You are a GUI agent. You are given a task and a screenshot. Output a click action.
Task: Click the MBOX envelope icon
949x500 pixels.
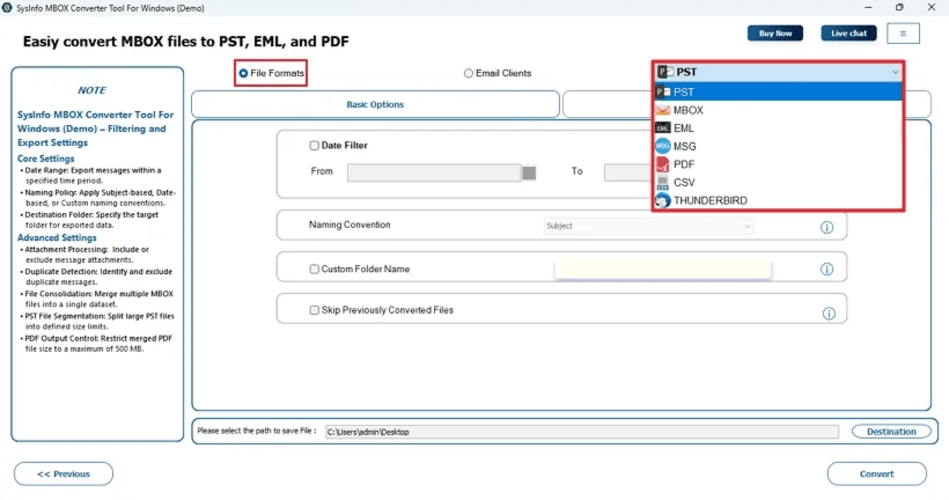[663, 110]
